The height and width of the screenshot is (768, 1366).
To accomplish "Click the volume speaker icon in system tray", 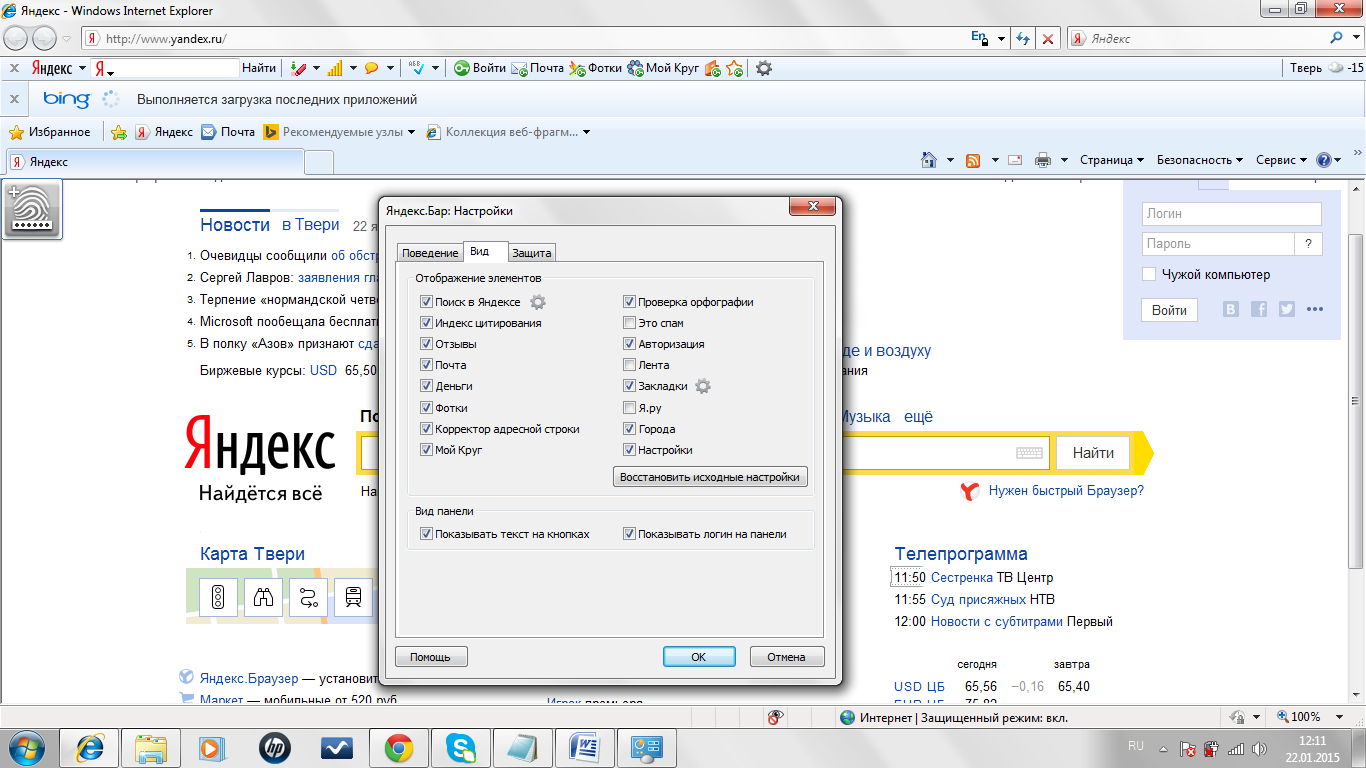I will (1259, 748).
